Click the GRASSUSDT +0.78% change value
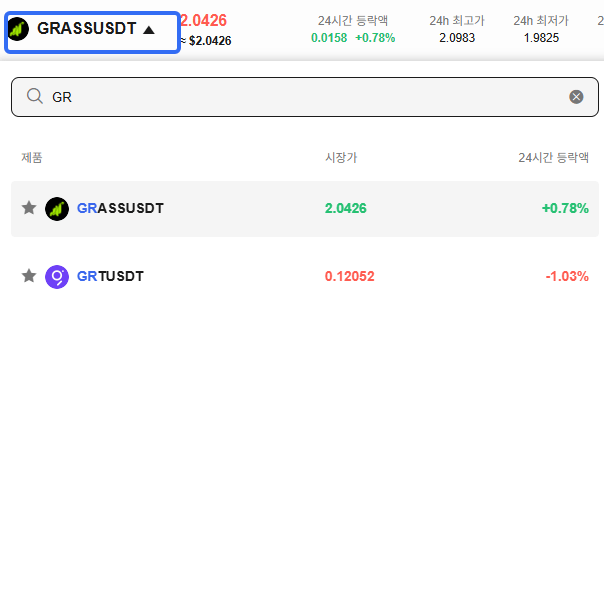The image size is (604, 605). 565,208
